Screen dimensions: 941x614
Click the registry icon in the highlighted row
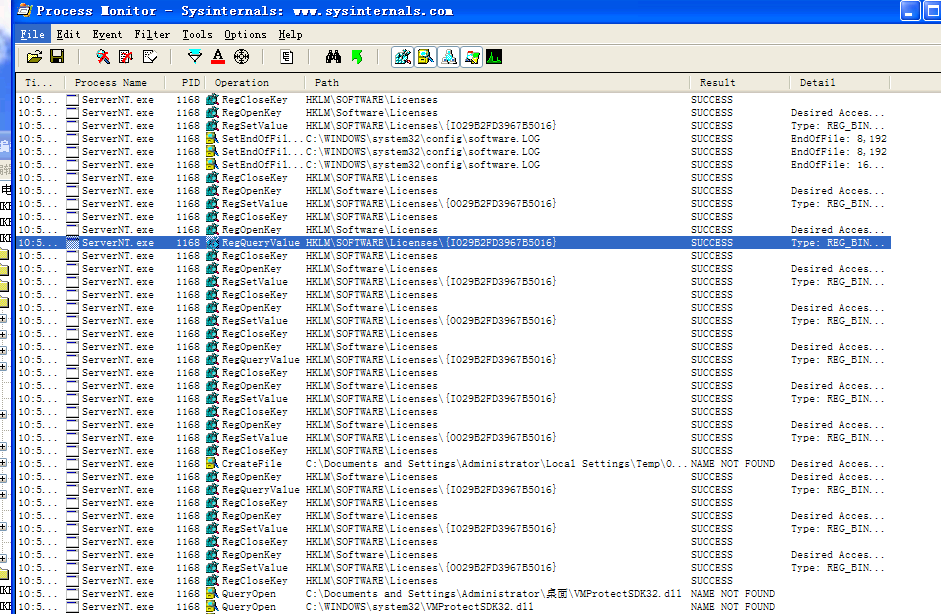[212, 242]
